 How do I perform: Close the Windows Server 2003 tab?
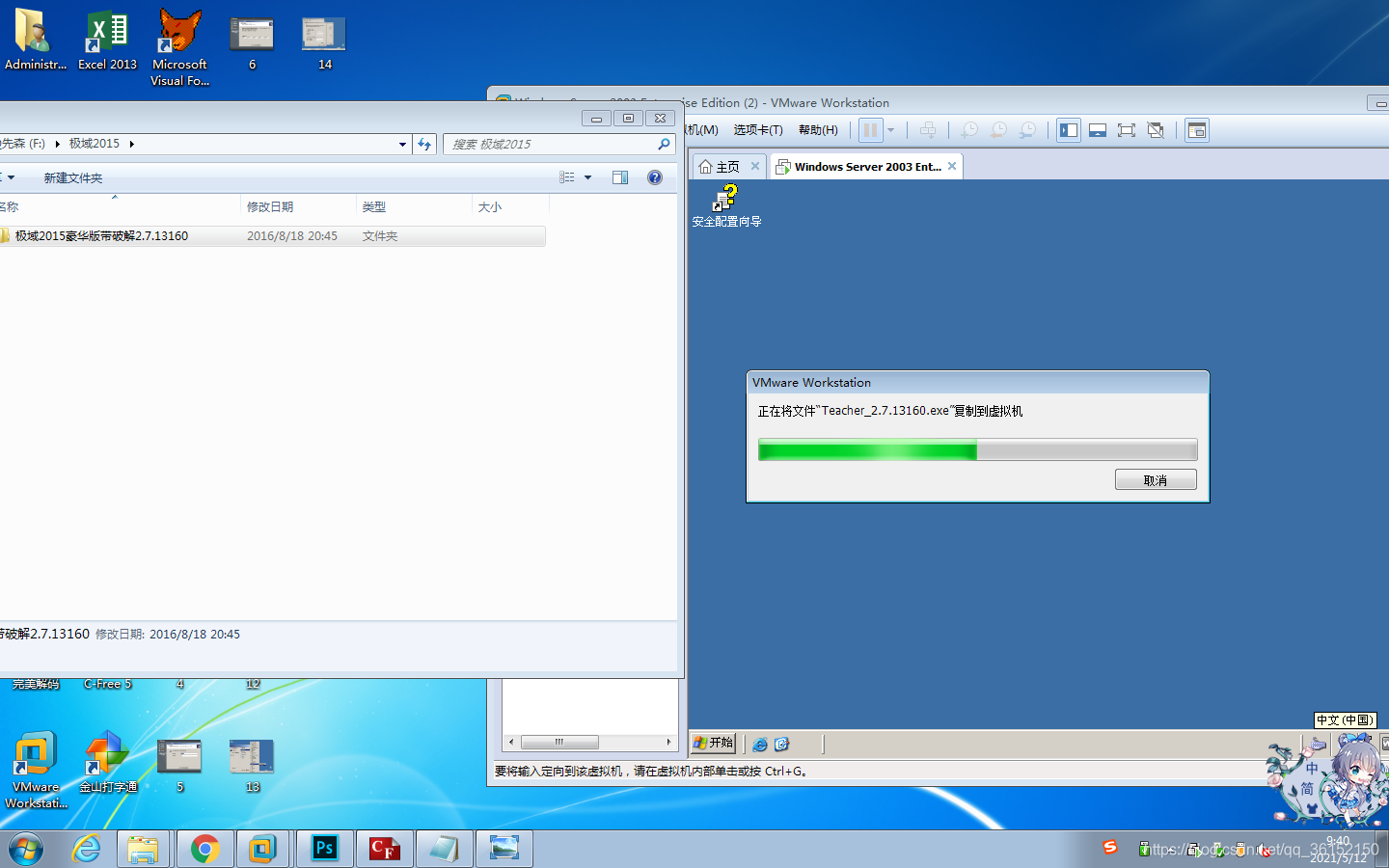[952, 166]
